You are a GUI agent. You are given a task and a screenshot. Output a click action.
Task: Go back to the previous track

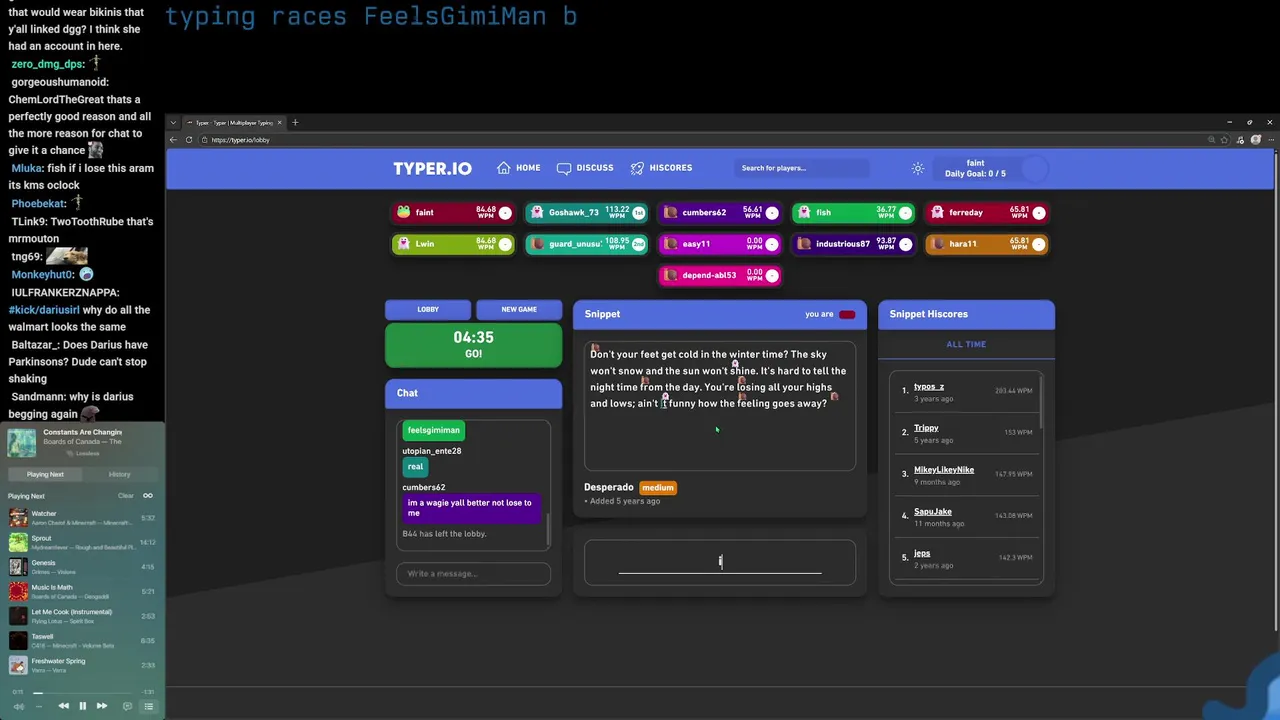tap(63, 706)
